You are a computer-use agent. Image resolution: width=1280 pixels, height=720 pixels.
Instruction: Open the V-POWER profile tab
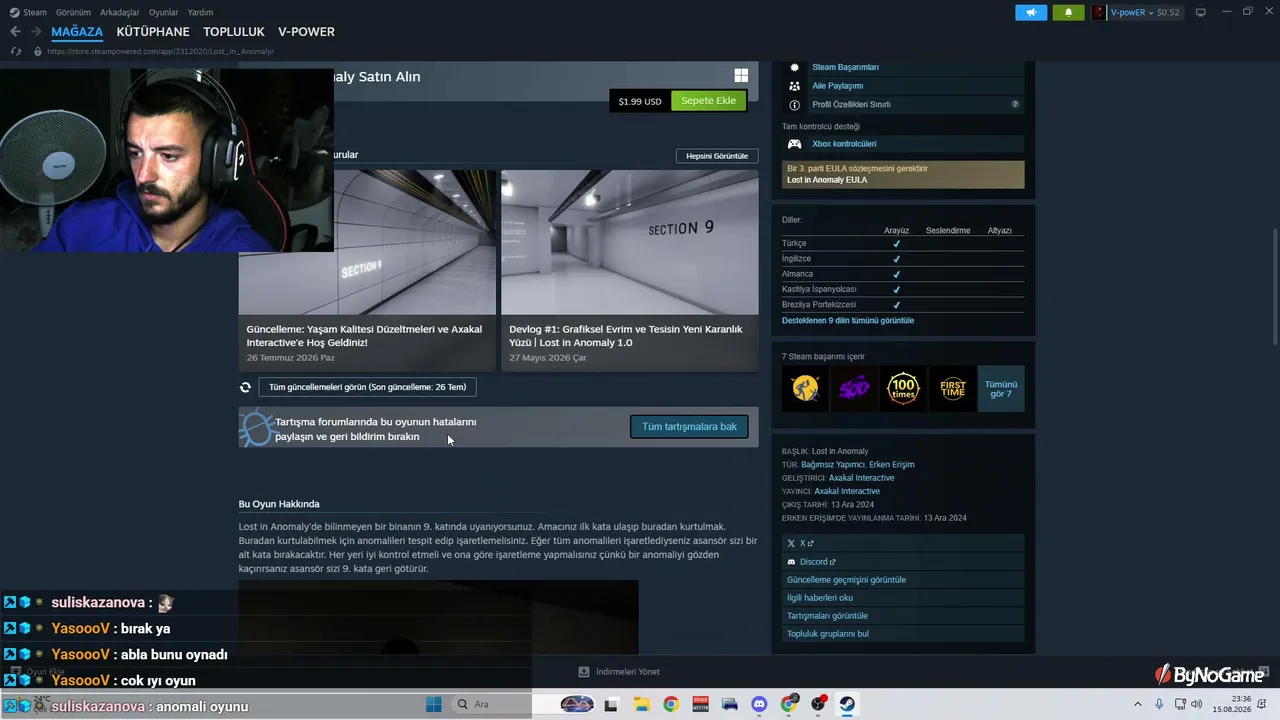(x=306, y=32)
